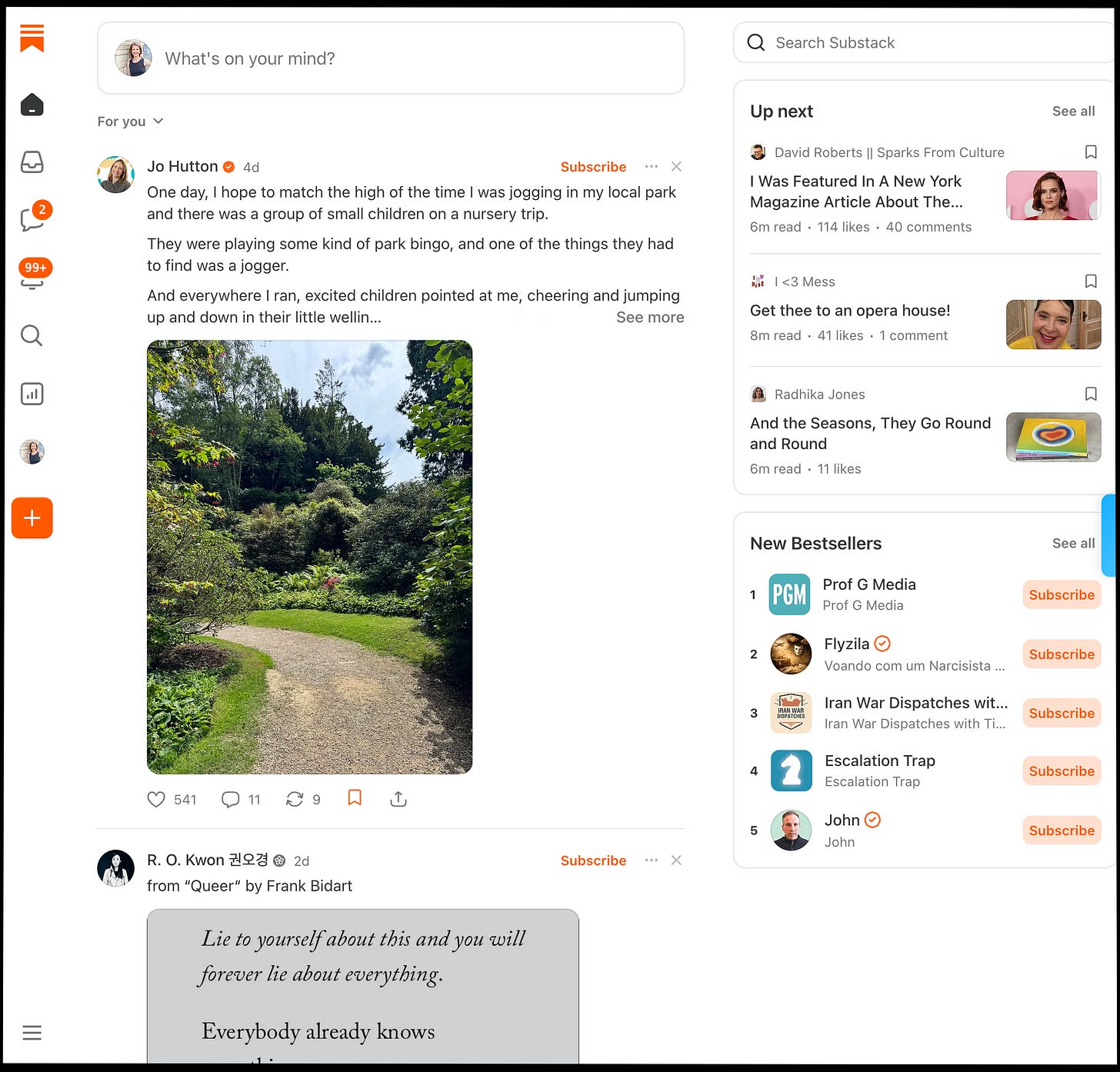Open more options on Jo Hutton's post
The width and height of the screenshot is (1120, 1072).
[x=652, y=167]
